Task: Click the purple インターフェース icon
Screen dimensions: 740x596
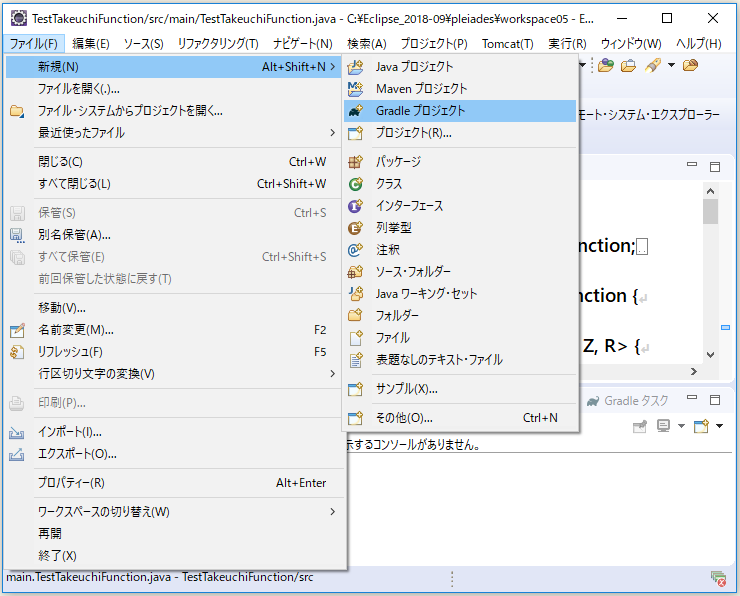Action: [x=355, y=206]
